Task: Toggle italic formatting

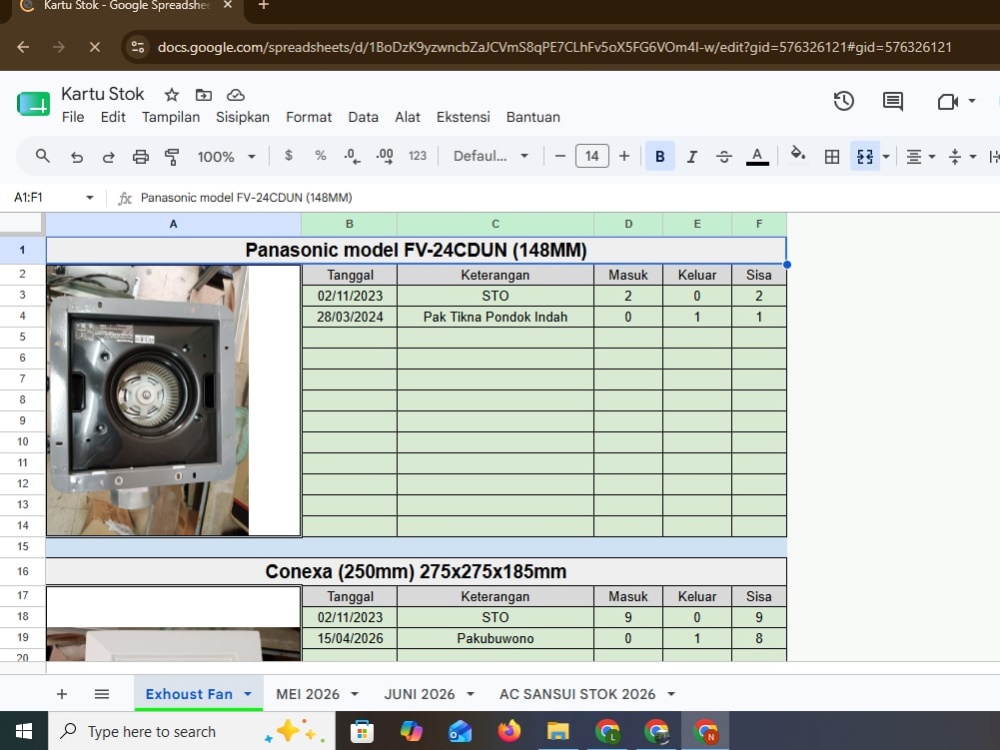Action: (x=692, y=156)
